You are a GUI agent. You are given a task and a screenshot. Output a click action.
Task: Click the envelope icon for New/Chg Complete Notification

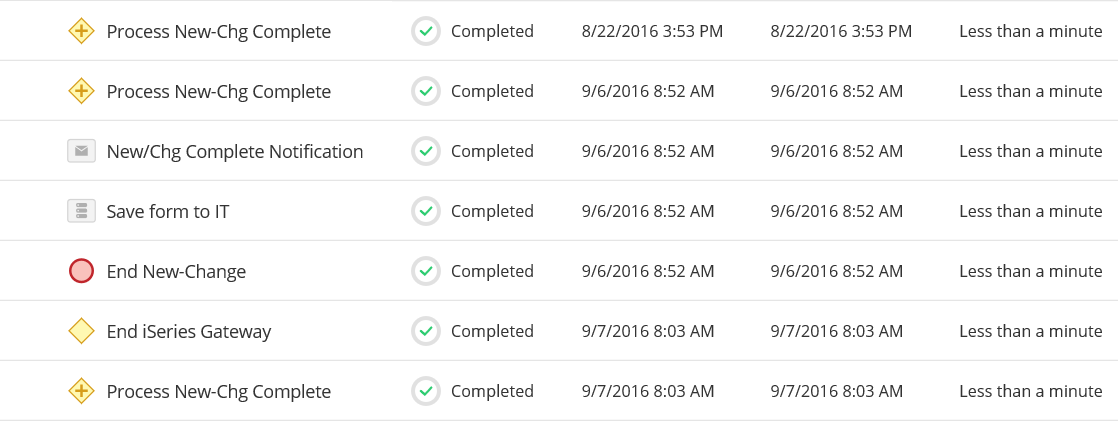pyautogui.click(x=81, y=151)
